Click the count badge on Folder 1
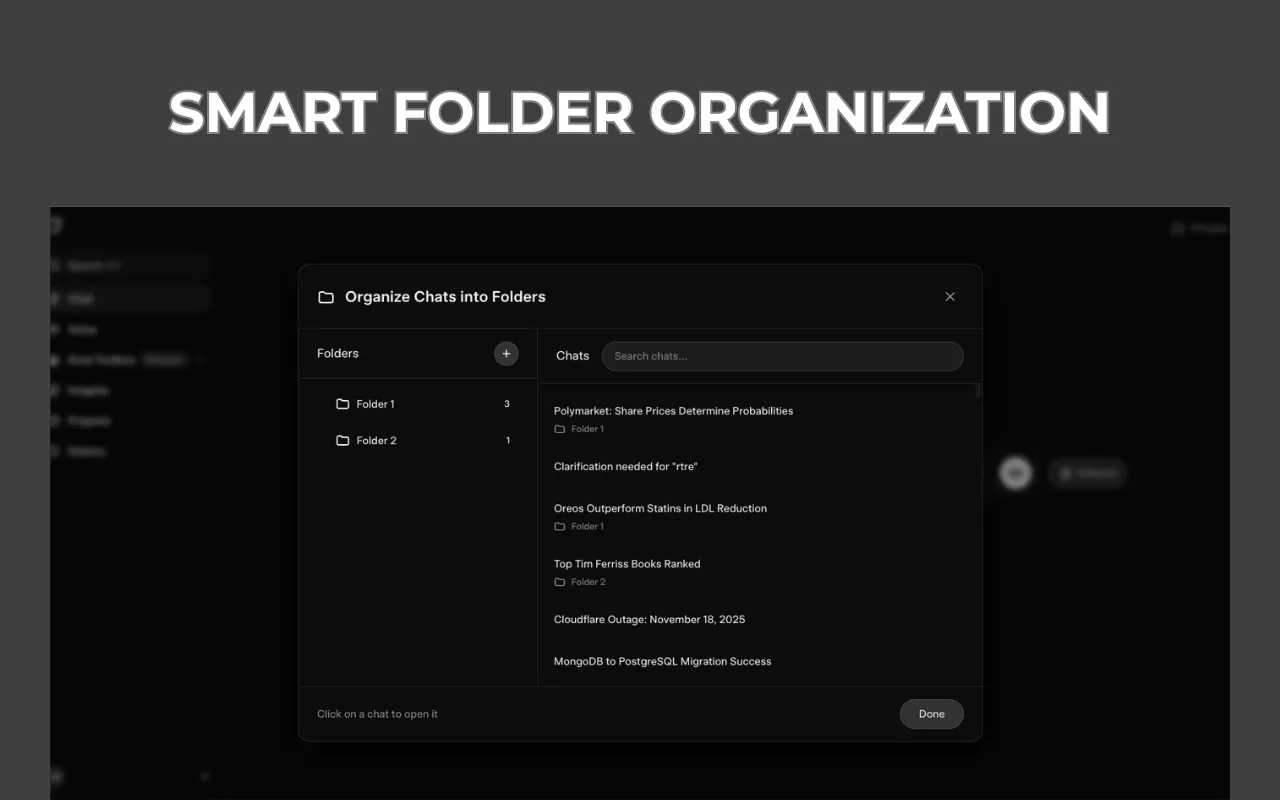1280x800 pixels. pyautogui.click(x=507, y=404)
